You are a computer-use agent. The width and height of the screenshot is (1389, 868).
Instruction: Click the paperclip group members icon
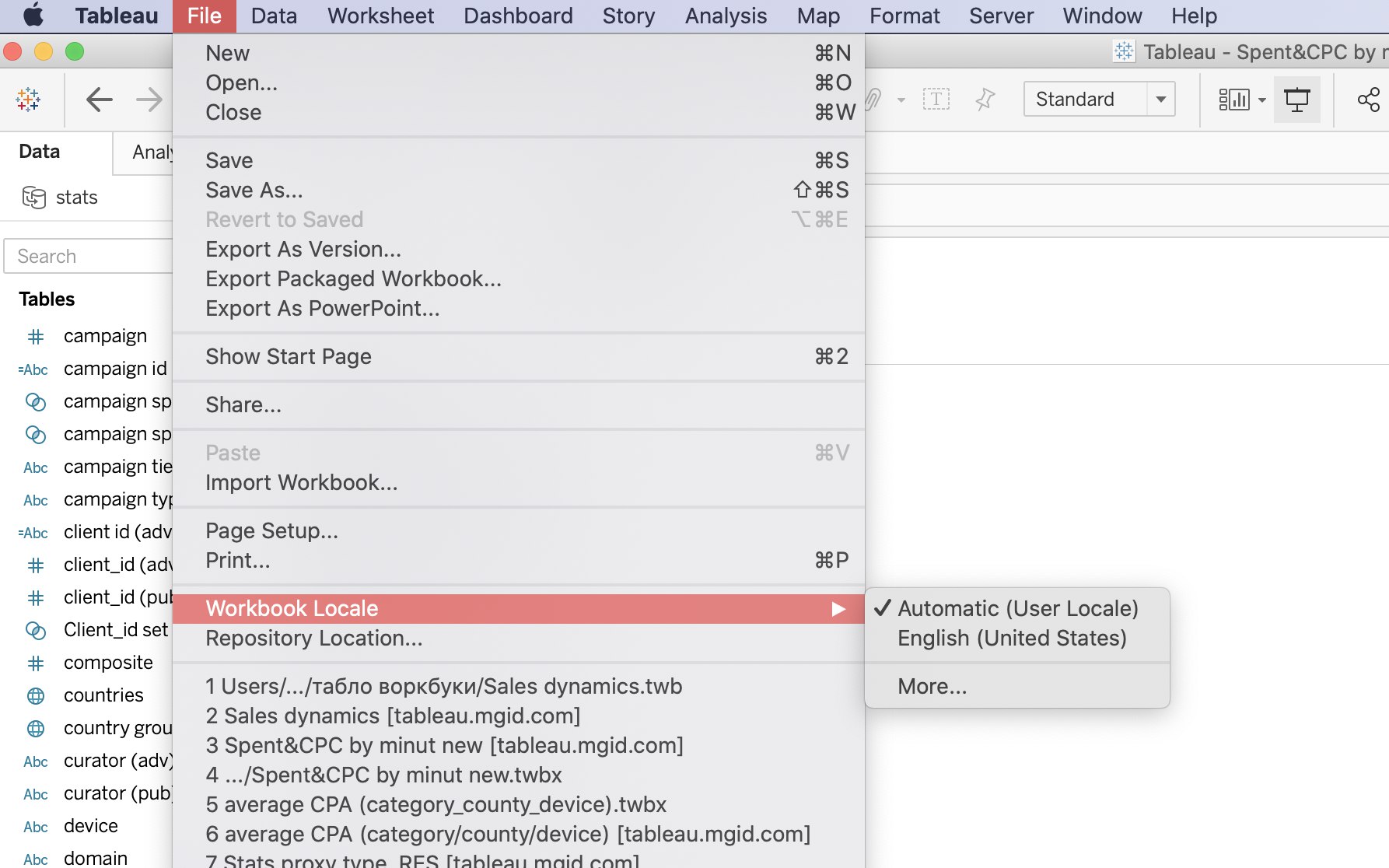(x=874, y=100)
